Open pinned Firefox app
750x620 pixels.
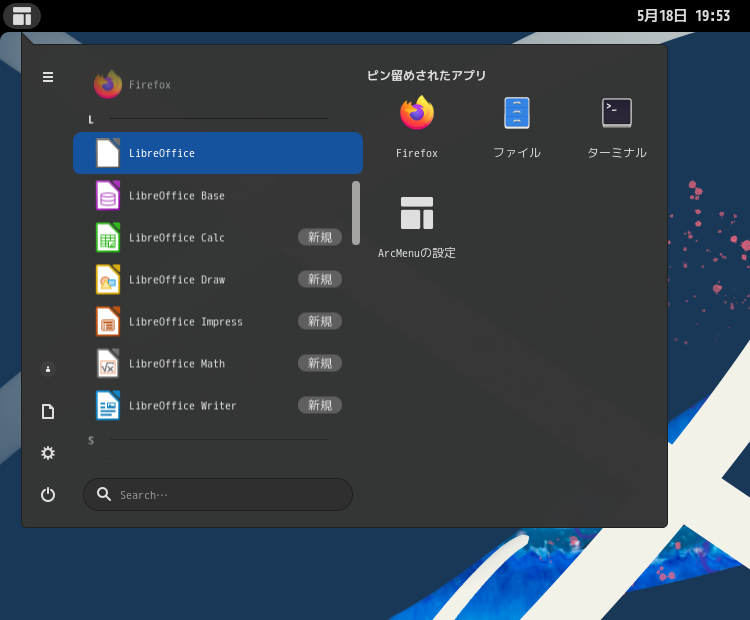pyautogui.click(x=417, y=127)
